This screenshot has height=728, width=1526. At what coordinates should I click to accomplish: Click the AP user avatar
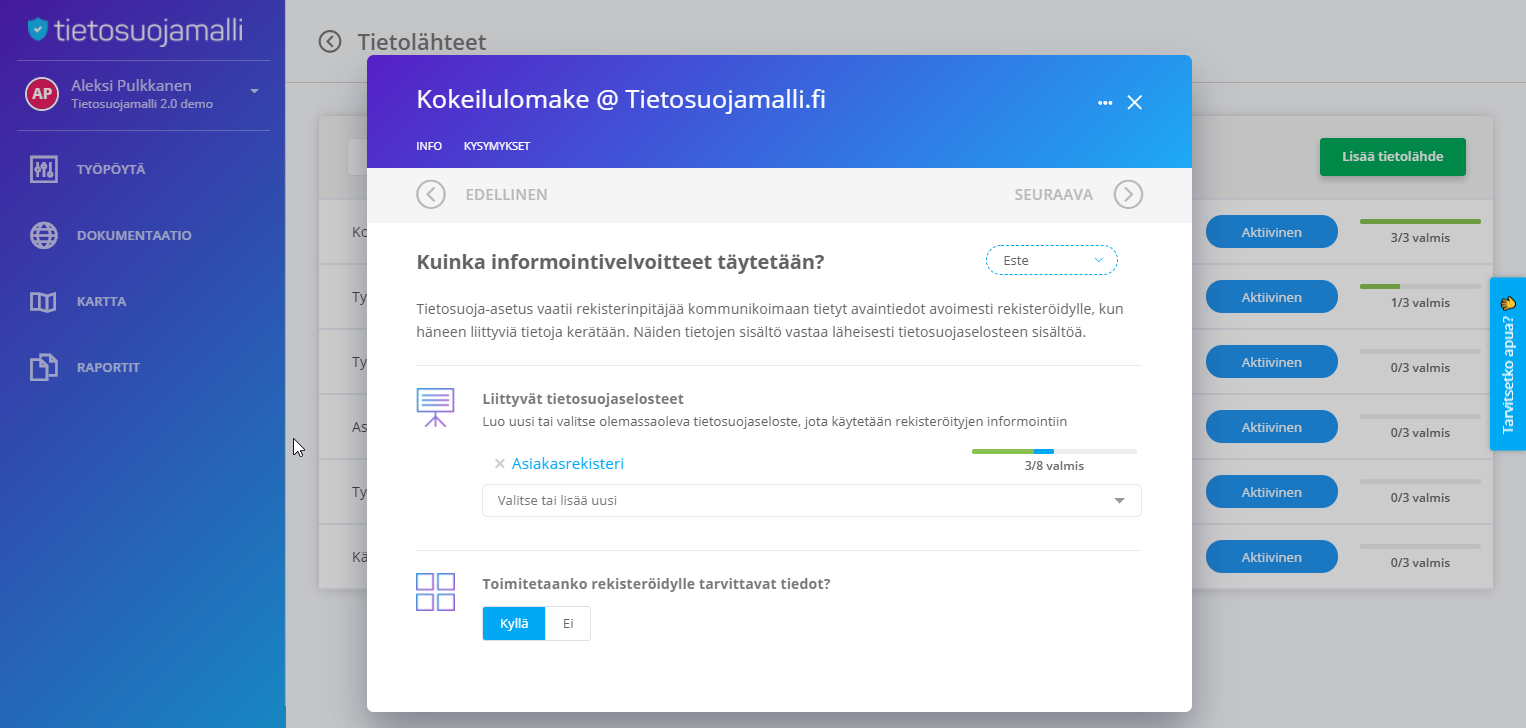click(x=41, y=93)
